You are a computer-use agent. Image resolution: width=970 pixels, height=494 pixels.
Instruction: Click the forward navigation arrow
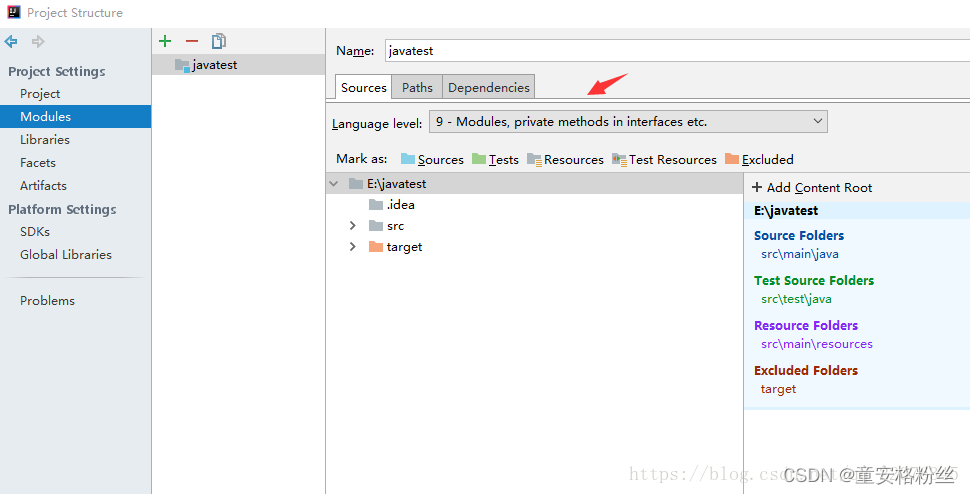pyautogui.click(x=38, y=41)
